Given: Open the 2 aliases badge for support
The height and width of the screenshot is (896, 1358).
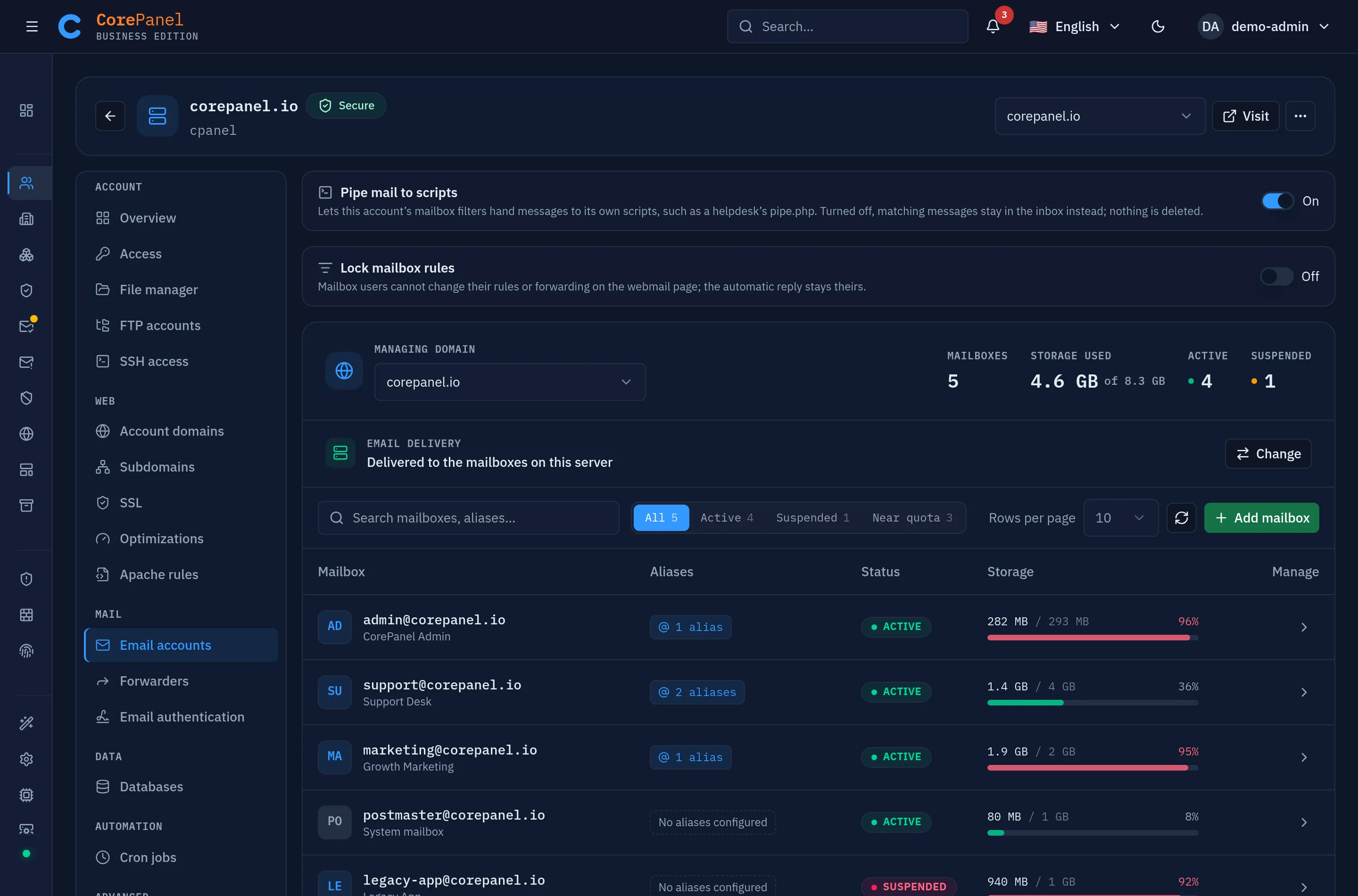Looking at the screenshot, I should pos(697,693).
